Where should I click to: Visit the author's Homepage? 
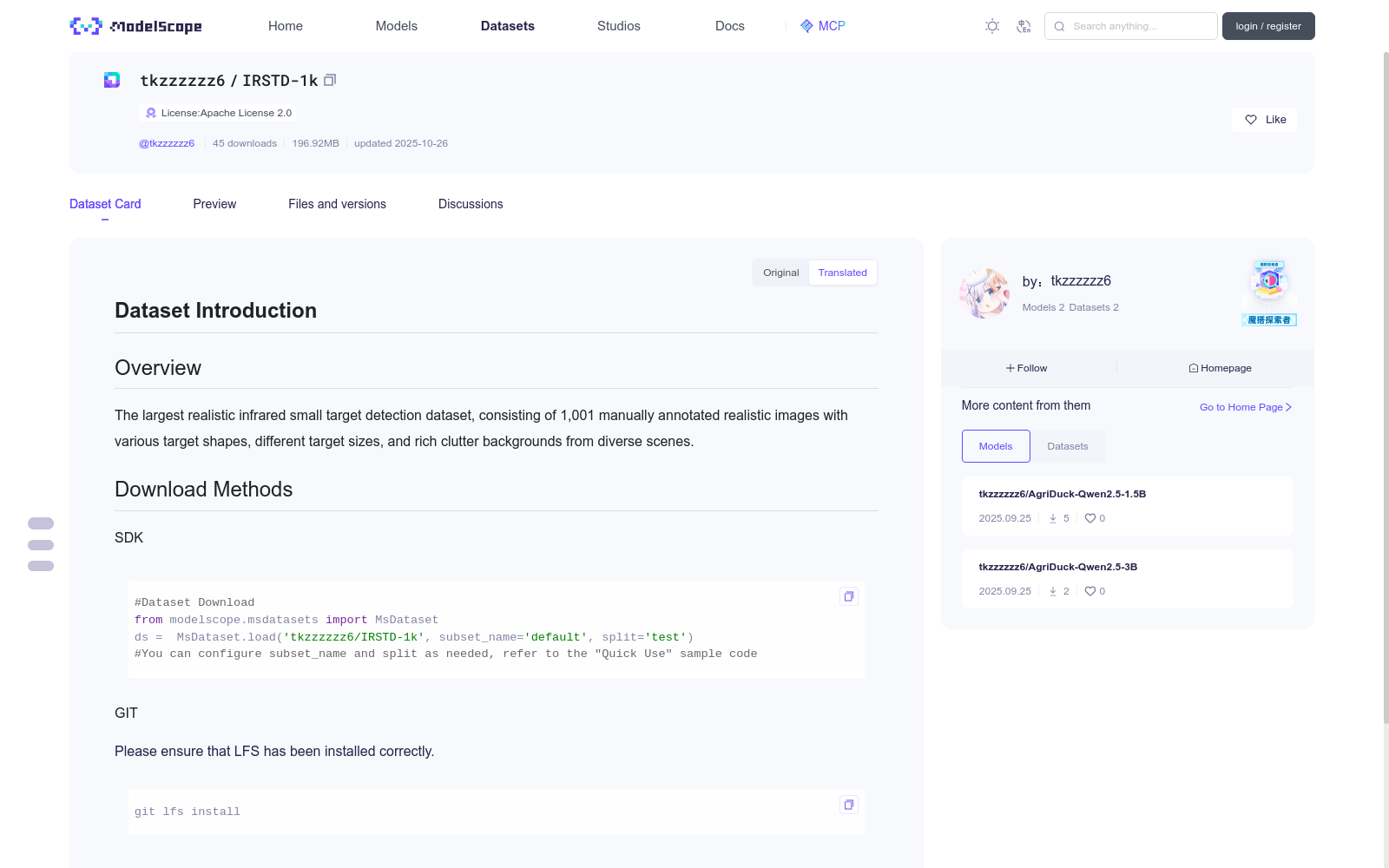tap(1220, 368)
